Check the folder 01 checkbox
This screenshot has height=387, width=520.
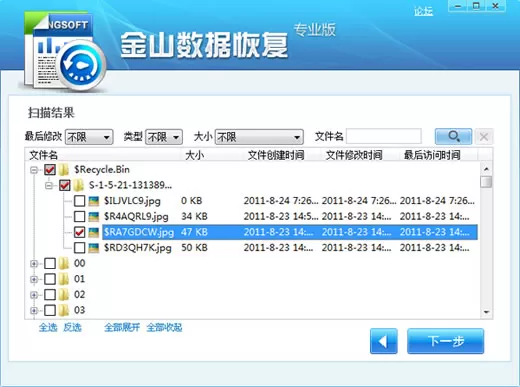50,279
